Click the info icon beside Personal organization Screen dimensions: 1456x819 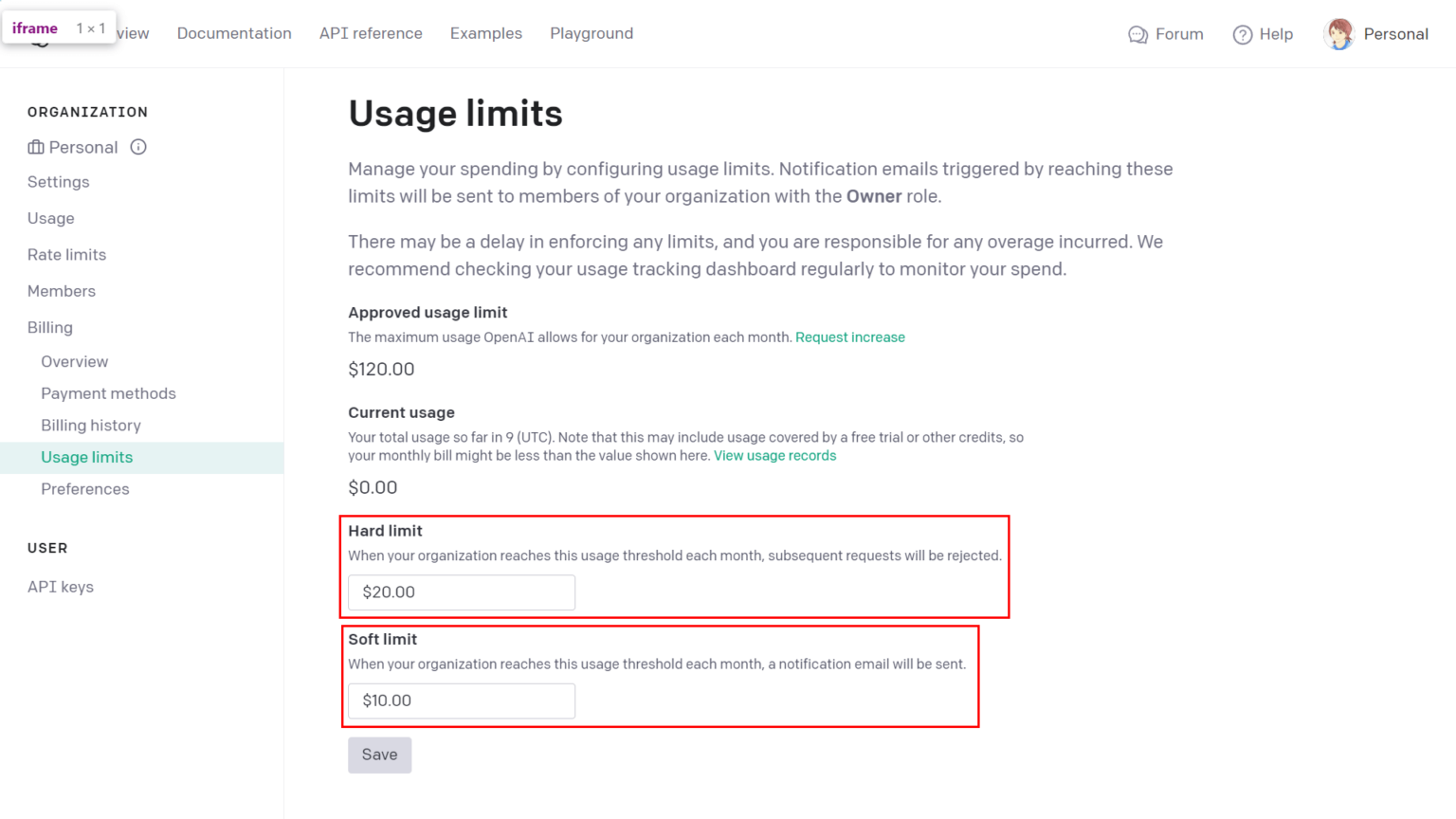[138, 147]
